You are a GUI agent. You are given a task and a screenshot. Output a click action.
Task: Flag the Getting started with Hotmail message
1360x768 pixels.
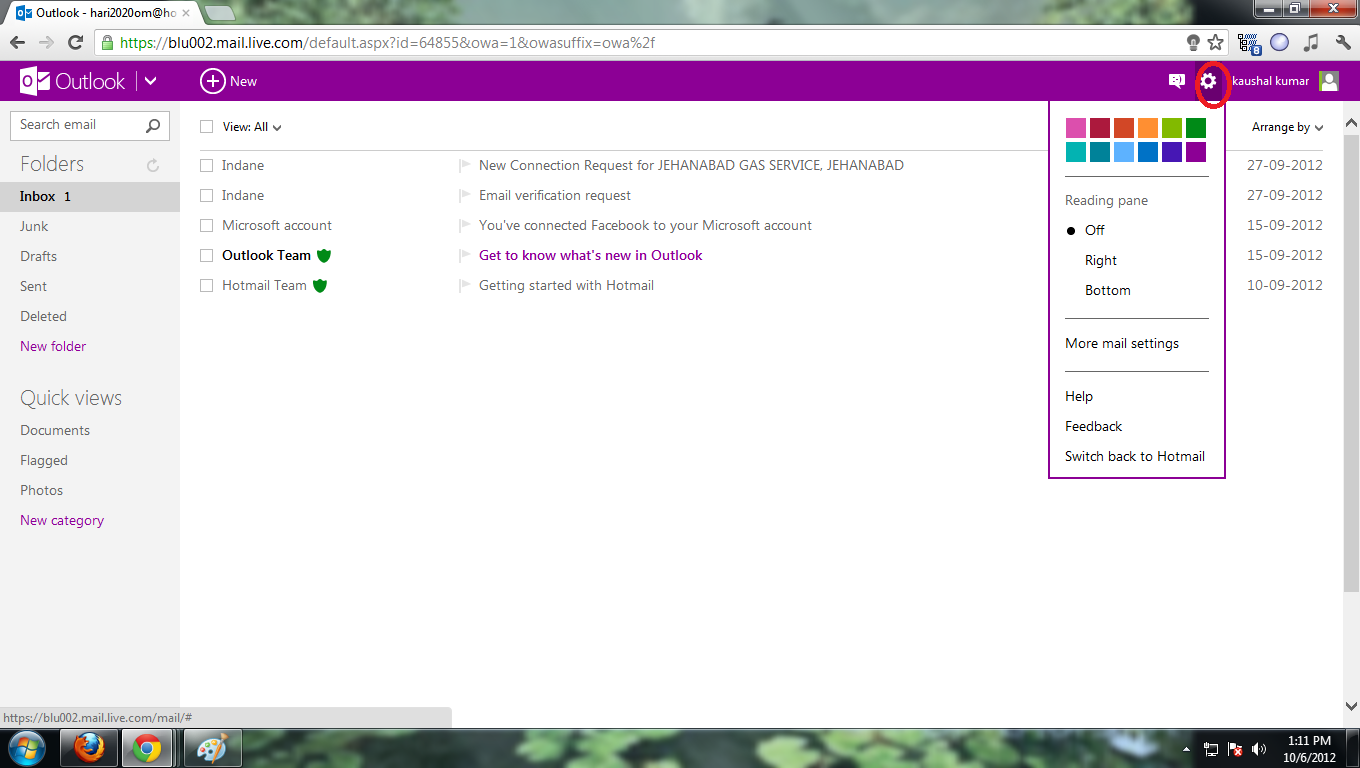click(465, 285)
